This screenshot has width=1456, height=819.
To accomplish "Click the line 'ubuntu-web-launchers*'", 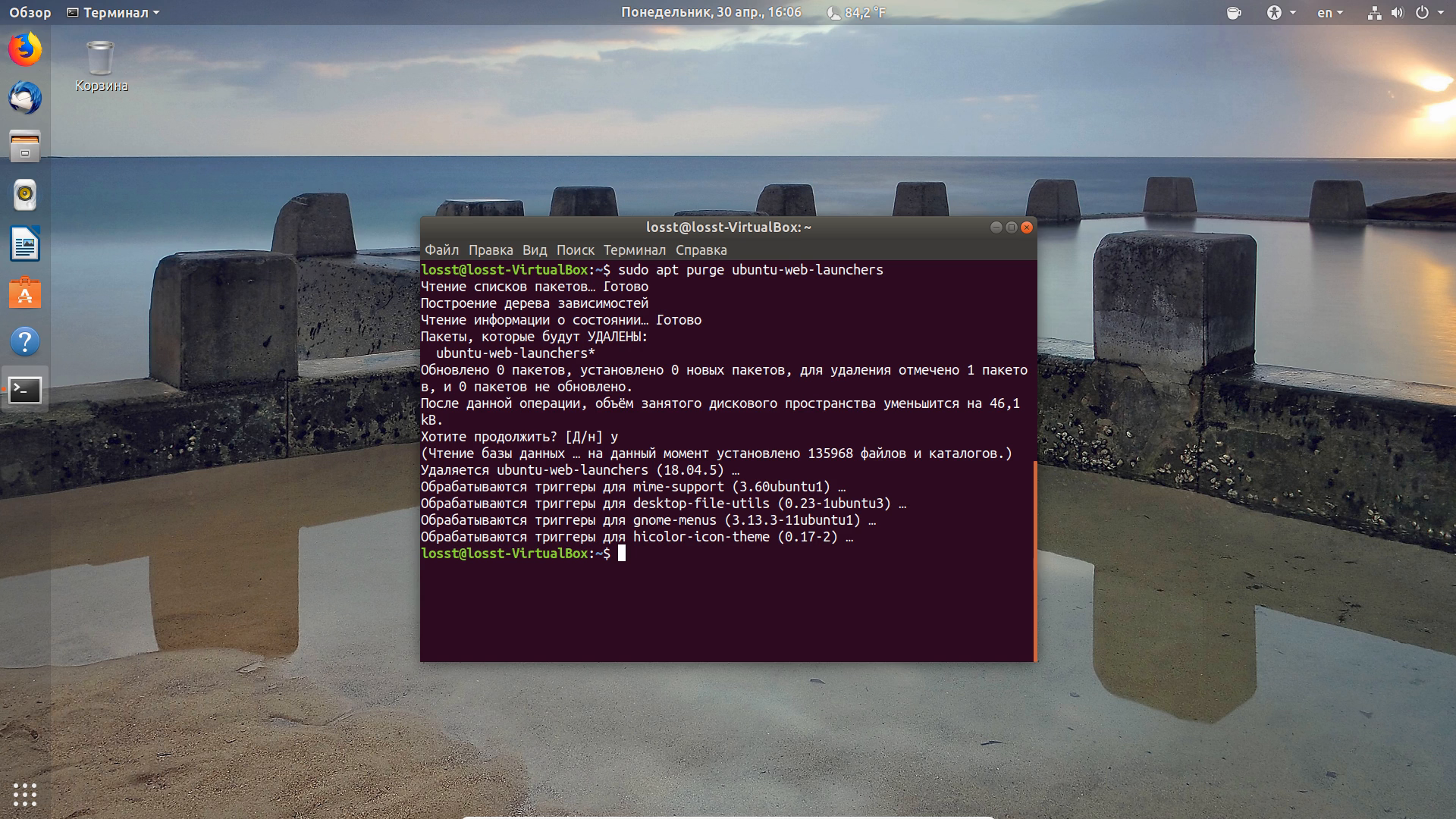I will pos(516,353).
